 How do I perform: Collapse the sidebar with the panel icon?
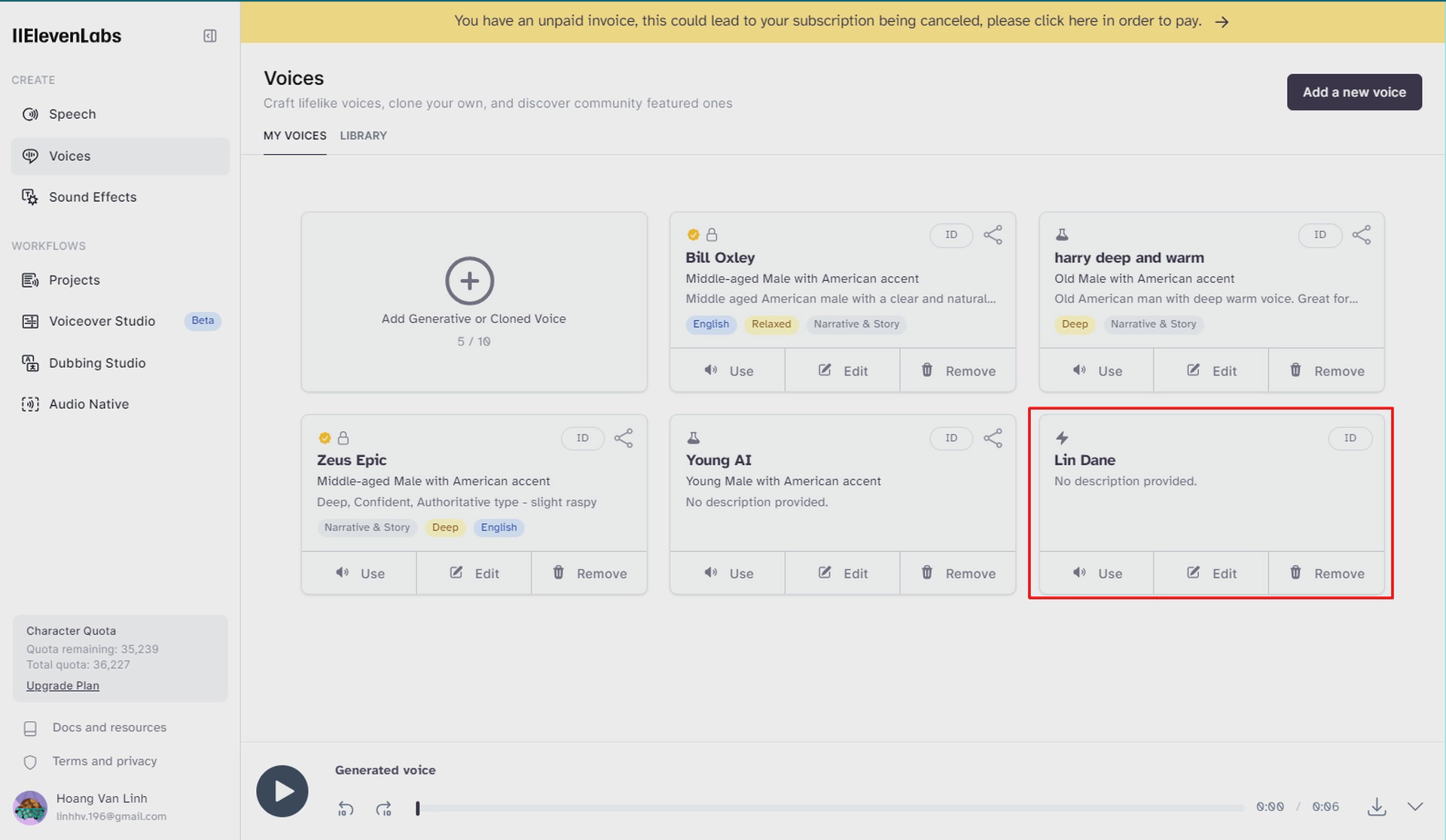point(210,36)
